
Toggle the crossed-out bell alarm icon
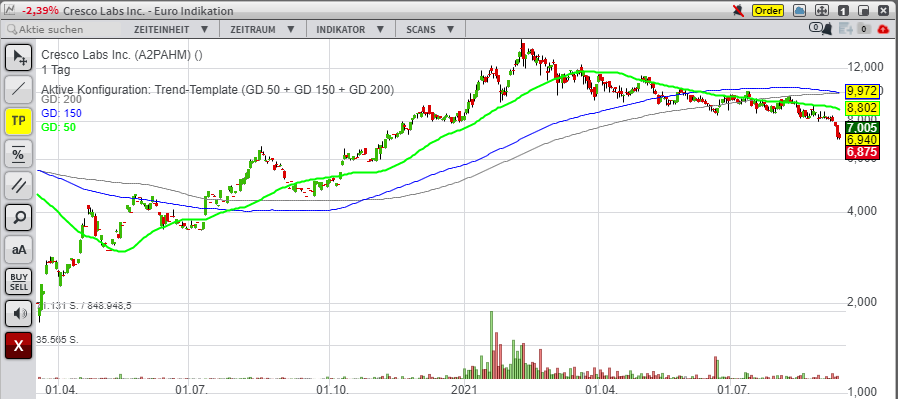pos(739,10)
